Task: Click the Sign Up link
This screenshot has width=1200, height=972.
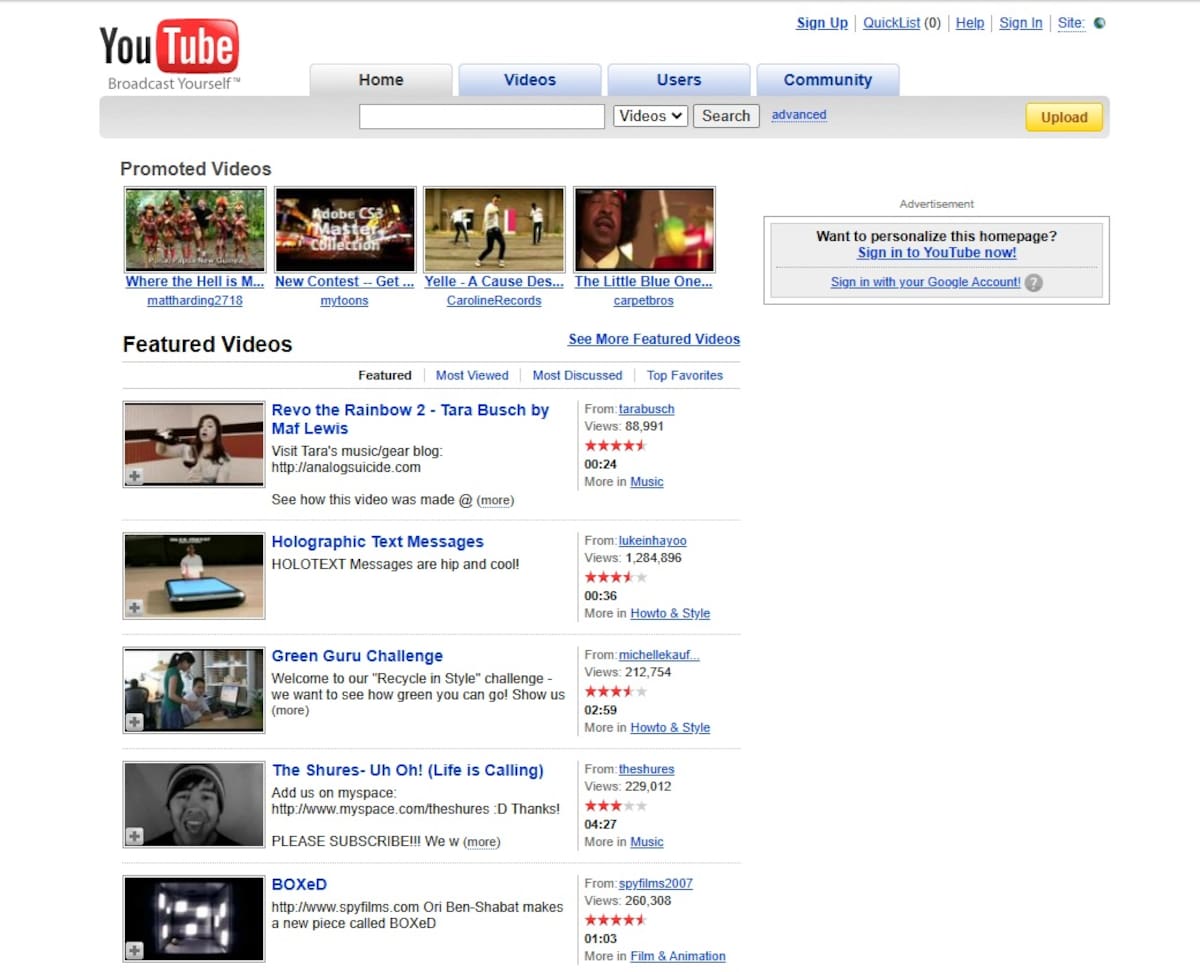Action: pyautogui.click(x=822, y=23)
